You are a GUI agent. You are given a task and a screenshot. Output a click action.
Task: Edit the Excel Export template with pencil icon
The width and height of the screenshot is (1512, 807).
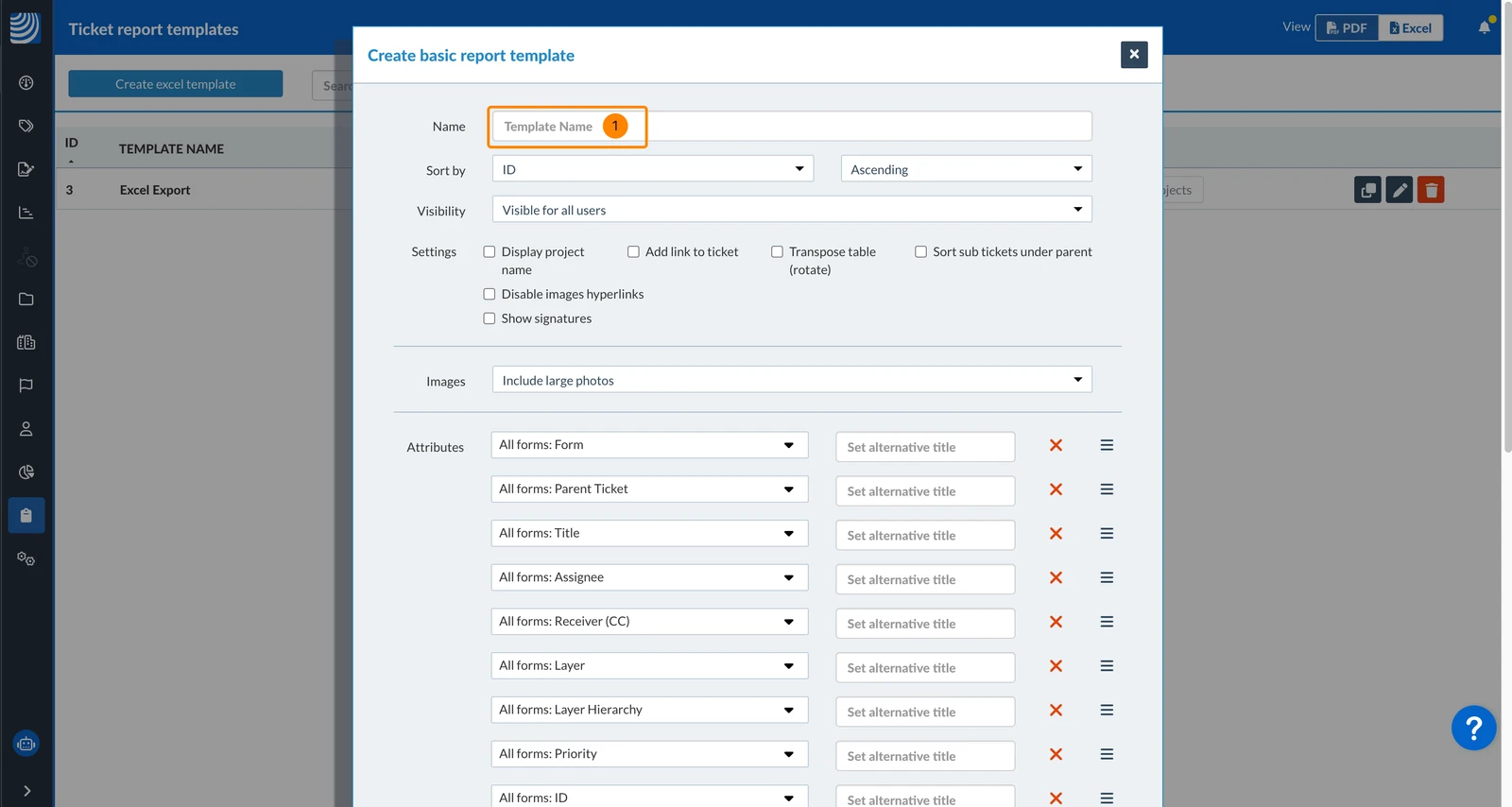point(1400,190)
